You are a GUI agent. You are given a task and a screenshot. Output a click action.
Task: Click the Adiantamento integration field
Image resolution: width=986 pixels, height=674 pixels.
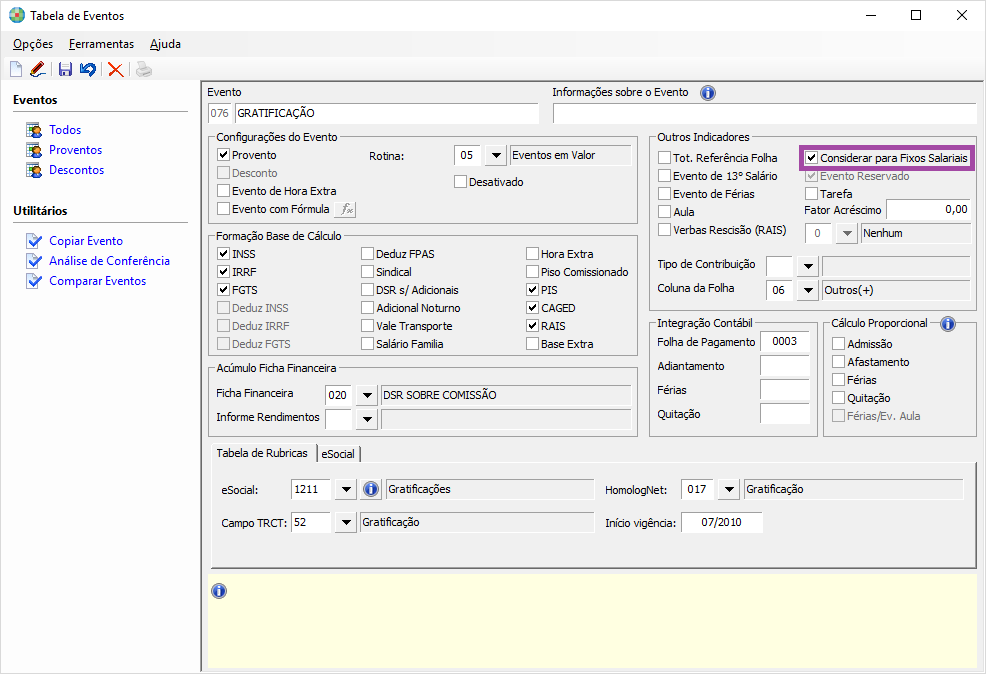pyautogui.click(x=785, y=366)
